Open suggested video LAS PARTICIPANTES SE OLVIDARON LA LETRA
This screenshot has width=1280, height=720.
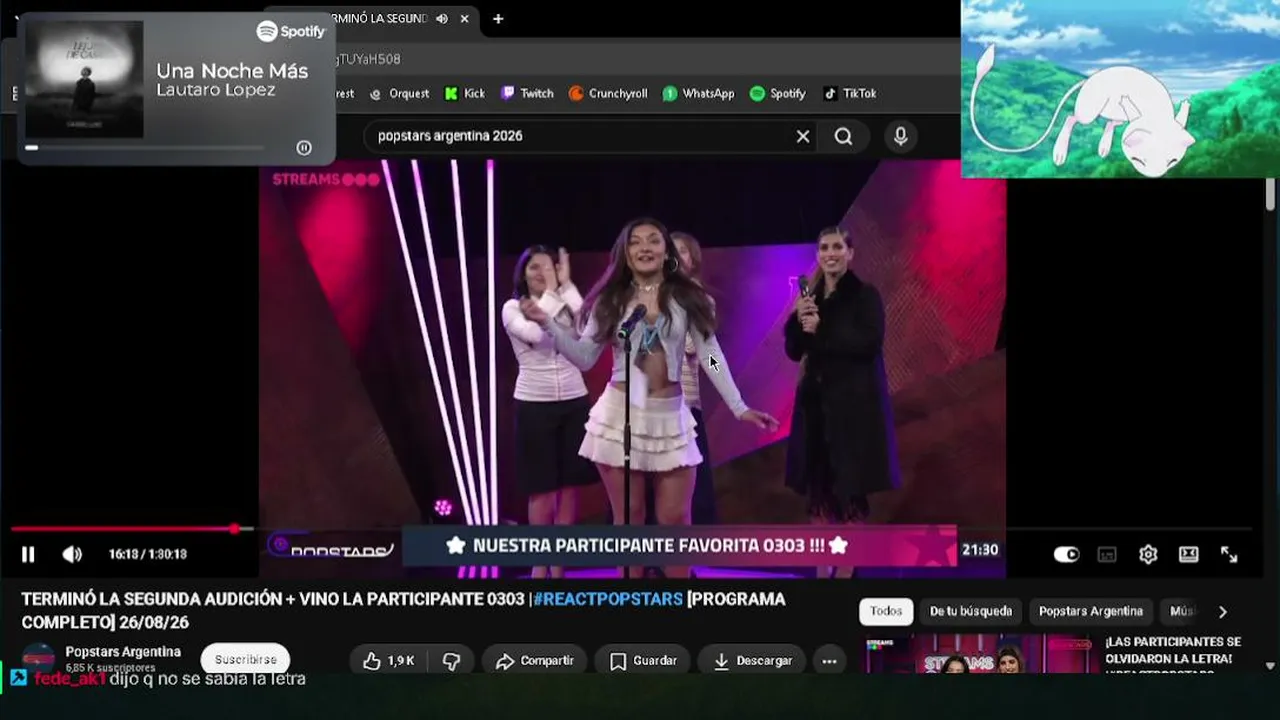point(1173,650)
